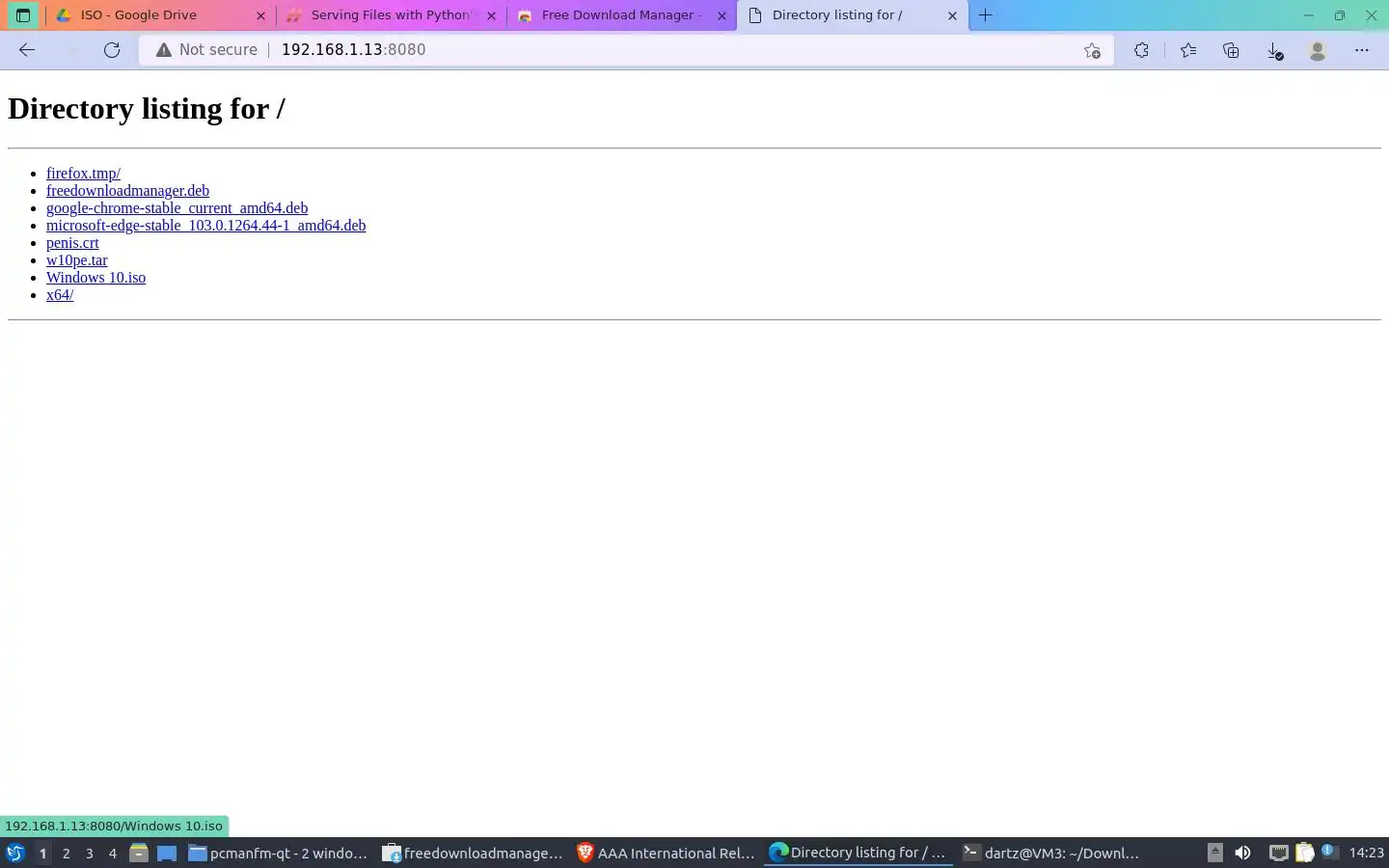Add this page to favorites
This screenshot has width=1389, height=868.
pyautogui.click(x=1092, y=50)
